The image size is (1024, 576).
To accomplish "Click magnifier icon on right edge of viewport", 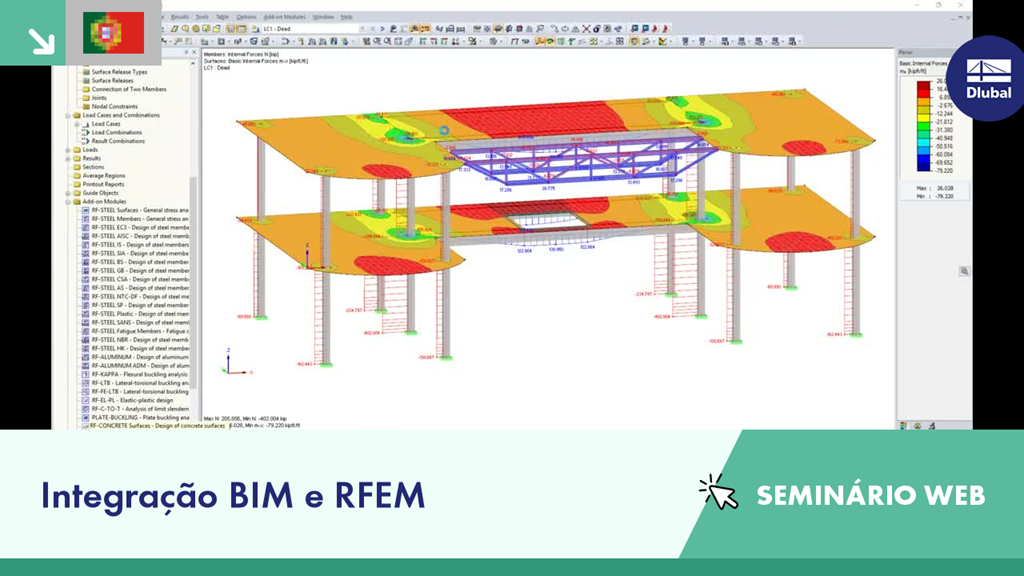I will coord(964,271).
